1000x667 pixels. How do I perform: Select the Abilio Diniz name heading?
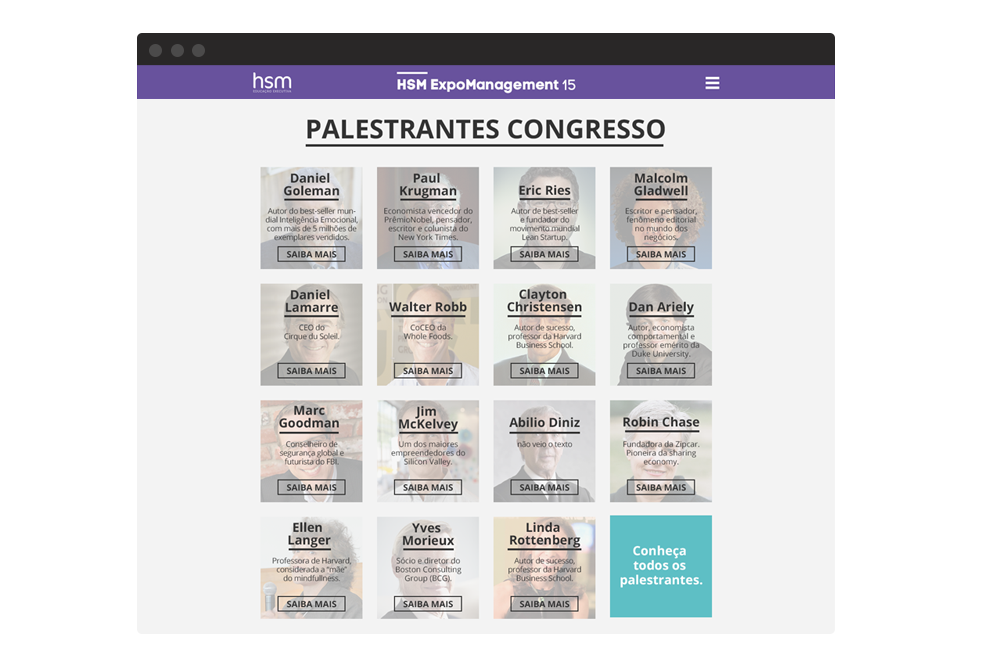[x=544, y=423]
